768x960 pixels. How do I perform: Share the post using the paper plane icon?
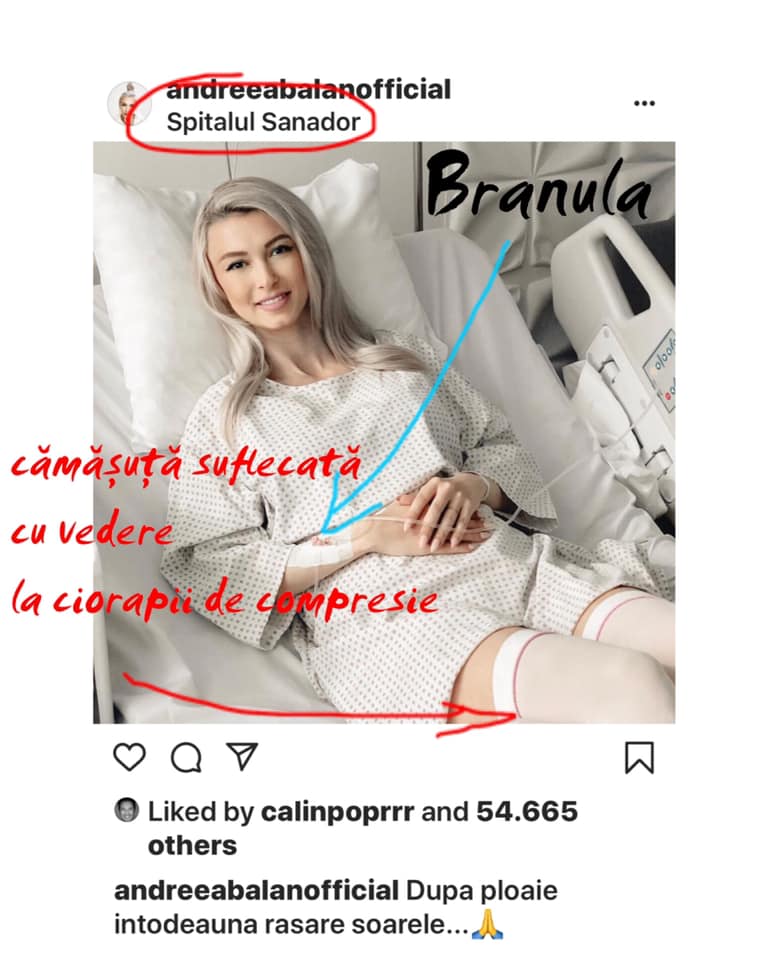[x=242, y=757]
